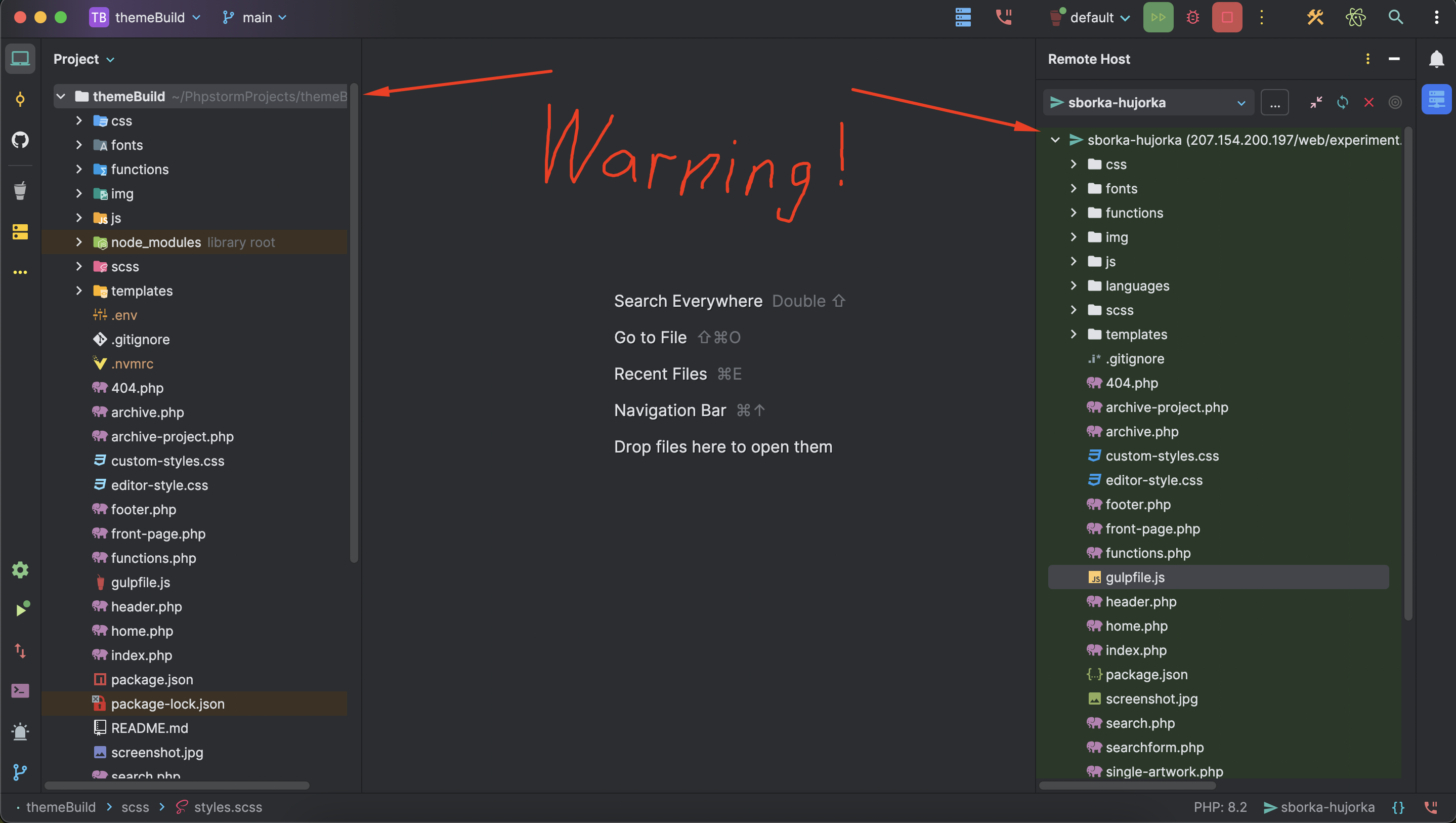Toggle the phone listener icon in status bar

pos(1431,807)
